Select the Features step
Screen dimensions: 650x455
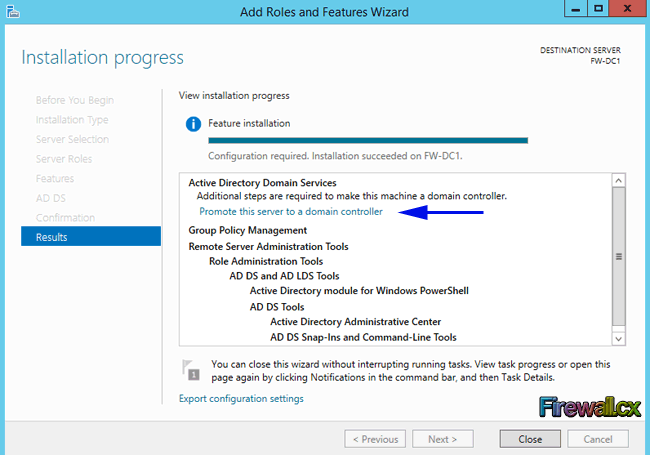[55, 179]
